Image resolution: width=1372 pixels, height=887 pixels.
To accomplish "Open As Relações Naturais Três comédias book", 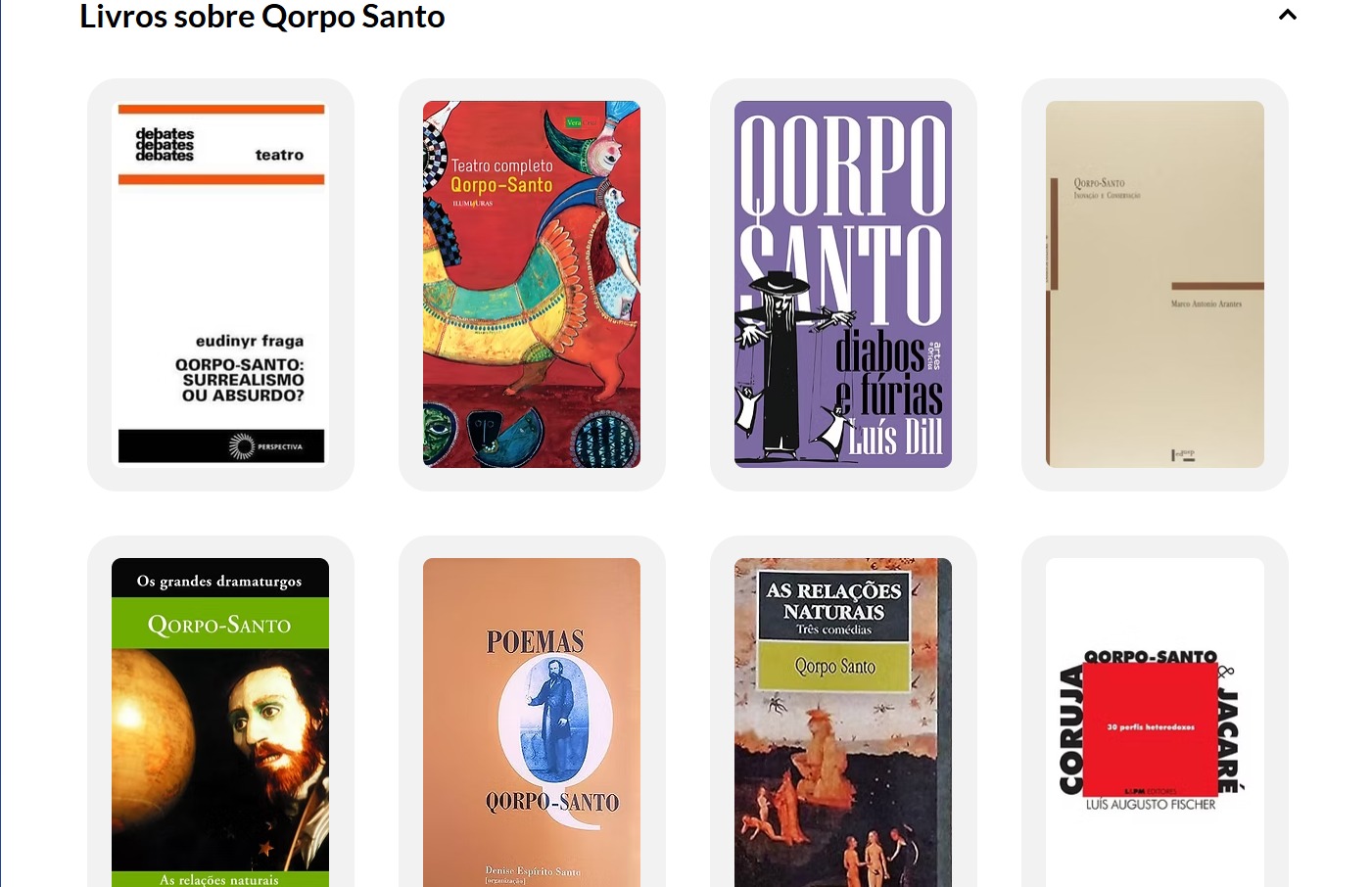I will point(843,723).
